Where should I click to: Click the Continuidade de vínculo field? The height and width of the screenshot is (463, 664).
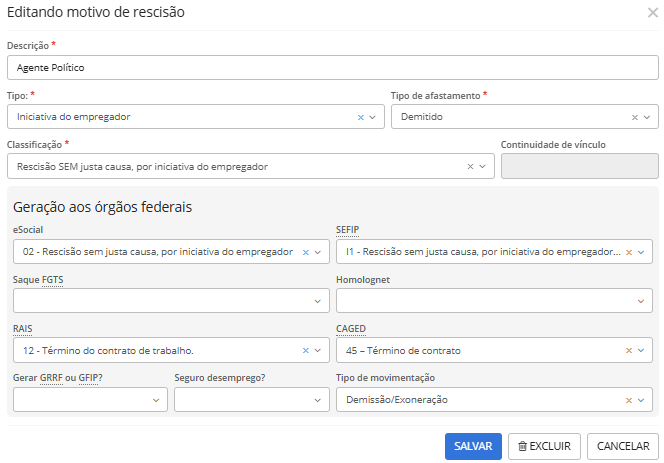[580, 166]
